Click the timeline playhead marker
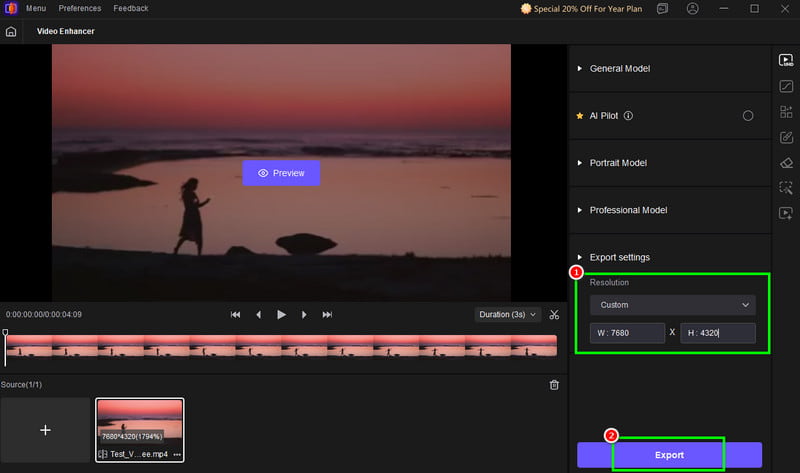800x473 pixels. [x=5, y=333]
